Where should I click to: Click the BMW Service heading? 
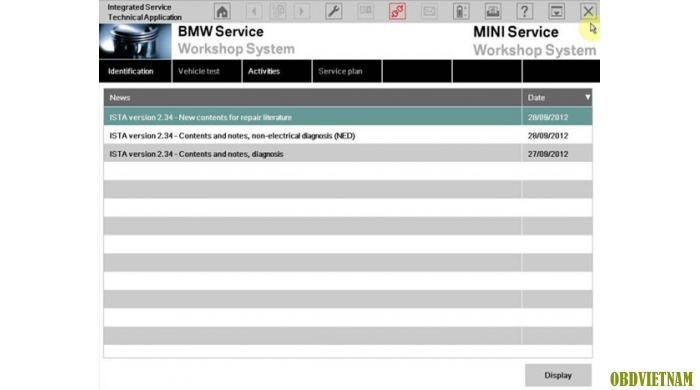coord(221,32)
